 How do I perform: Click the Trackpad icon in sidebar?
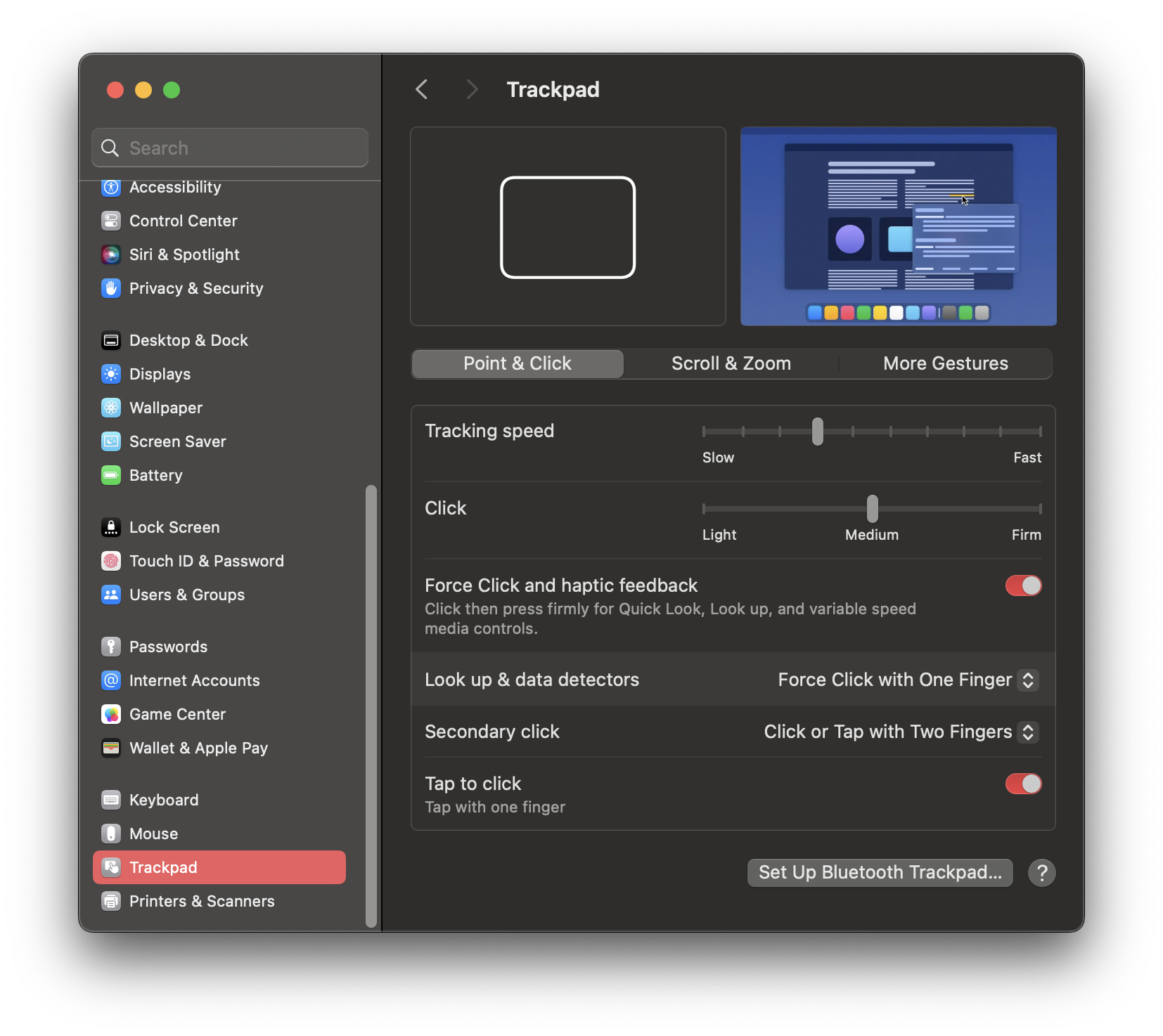tap(111, 867)
